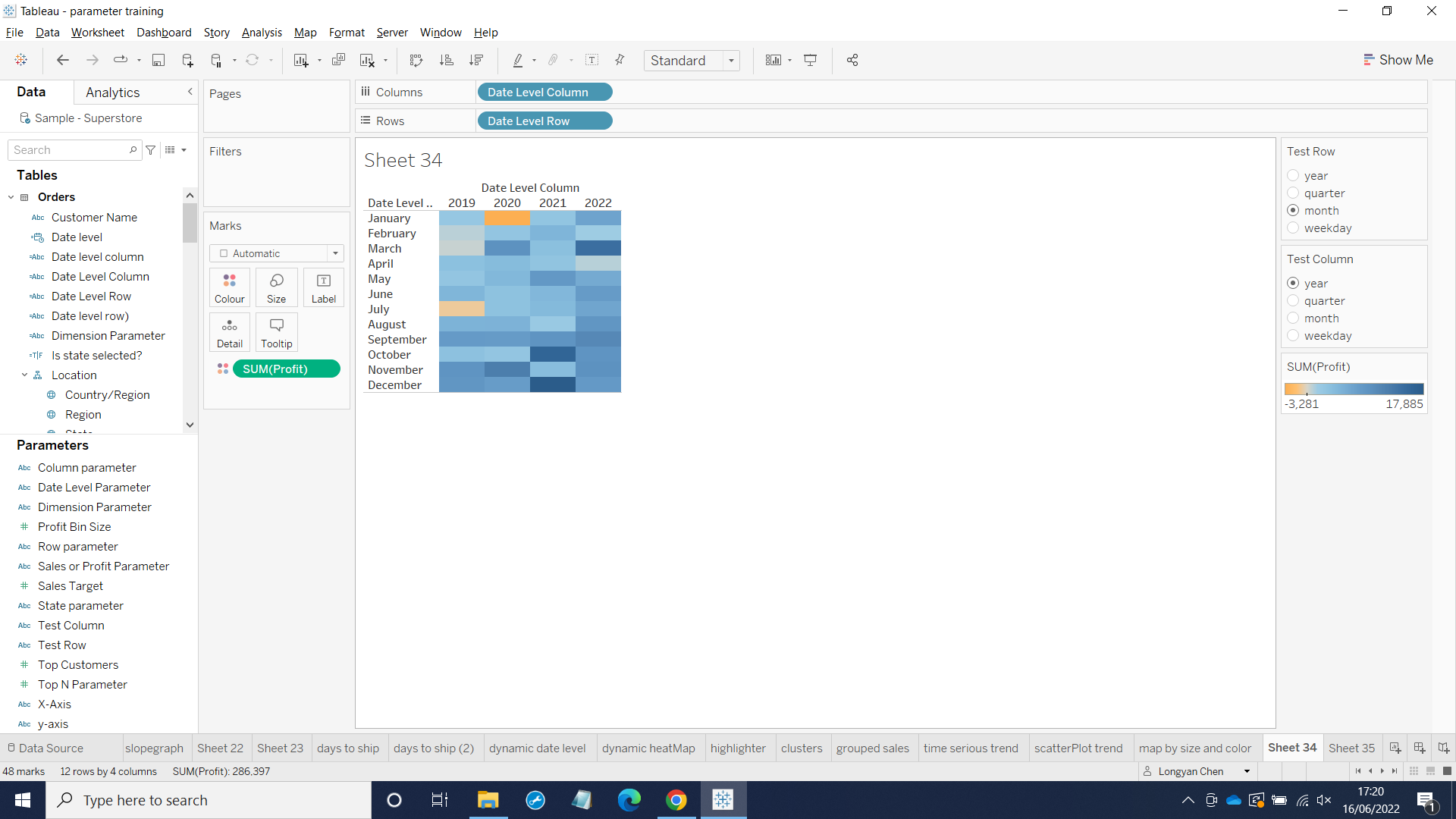Viewport: 1456px width, 819px height.
Task: Click the Show Me button
Action: [1398, 60]
